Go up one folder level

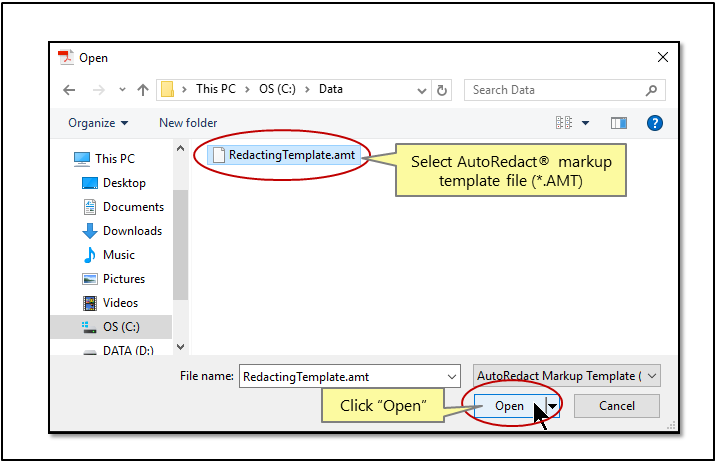[x=143, y=90]
